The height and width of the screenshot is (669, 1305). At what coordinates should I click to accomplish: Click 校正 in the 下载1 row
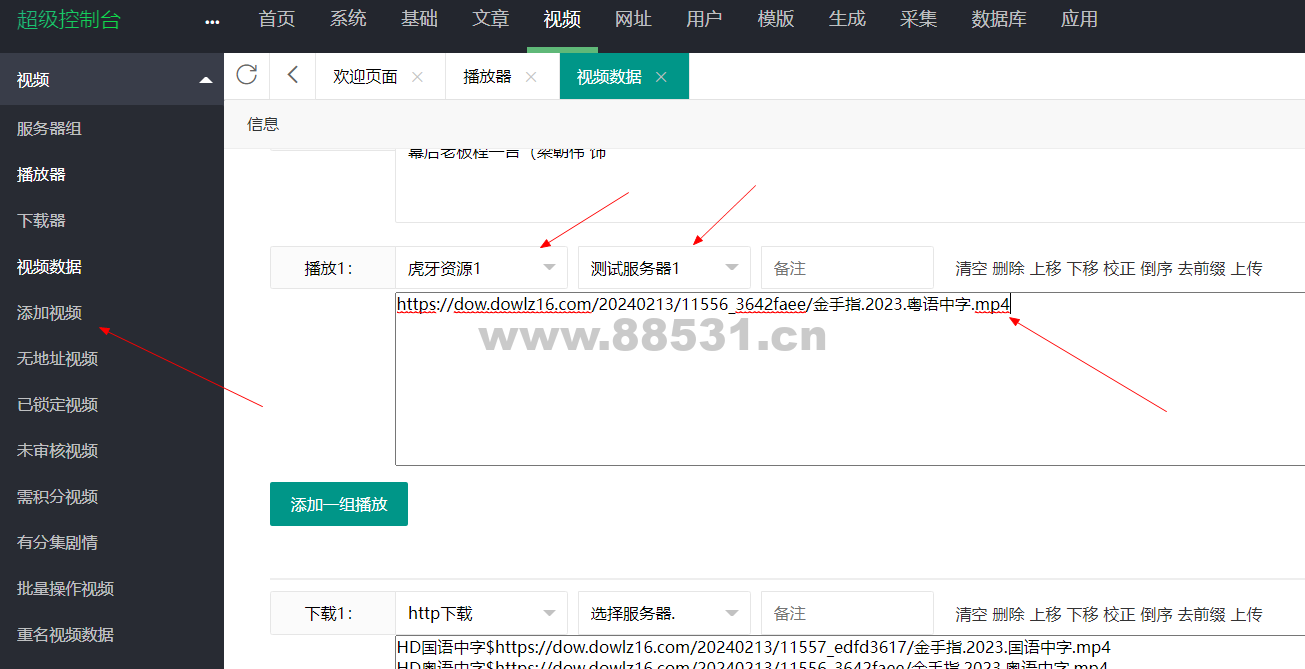coord(1119,614)
